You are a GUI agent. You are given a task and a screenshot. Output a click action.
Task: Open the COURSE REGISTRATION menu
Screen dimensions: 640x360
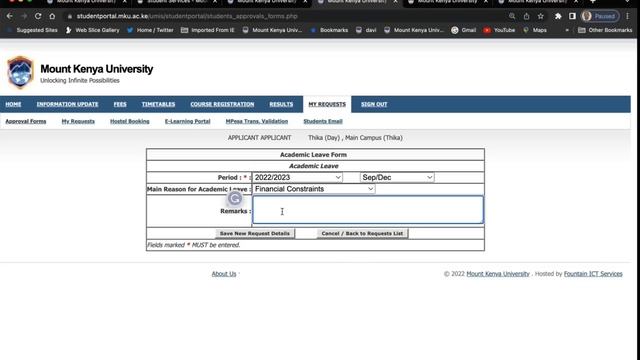[x=222, y=104]
